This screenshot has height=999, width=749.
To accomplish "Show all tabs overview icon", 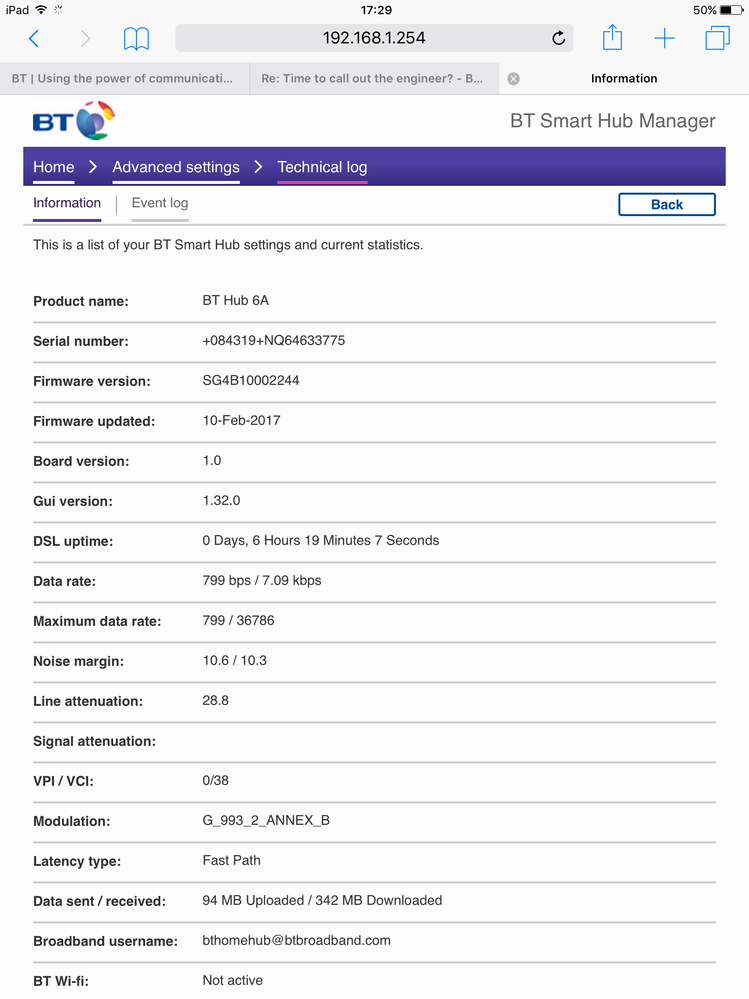I will 717,38.
